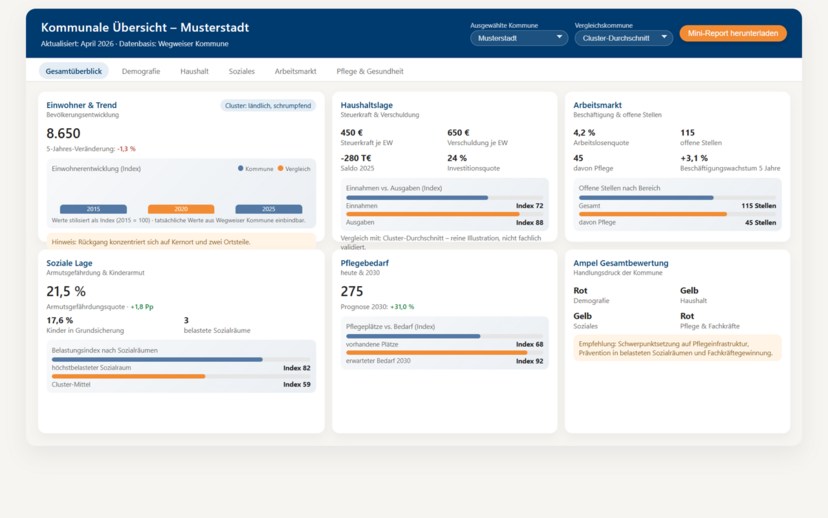Image resolution: width=828 pixels, height=518 pixels.
Task: Open the Pflege & Gesundheit tab
Action: [370, 71]
